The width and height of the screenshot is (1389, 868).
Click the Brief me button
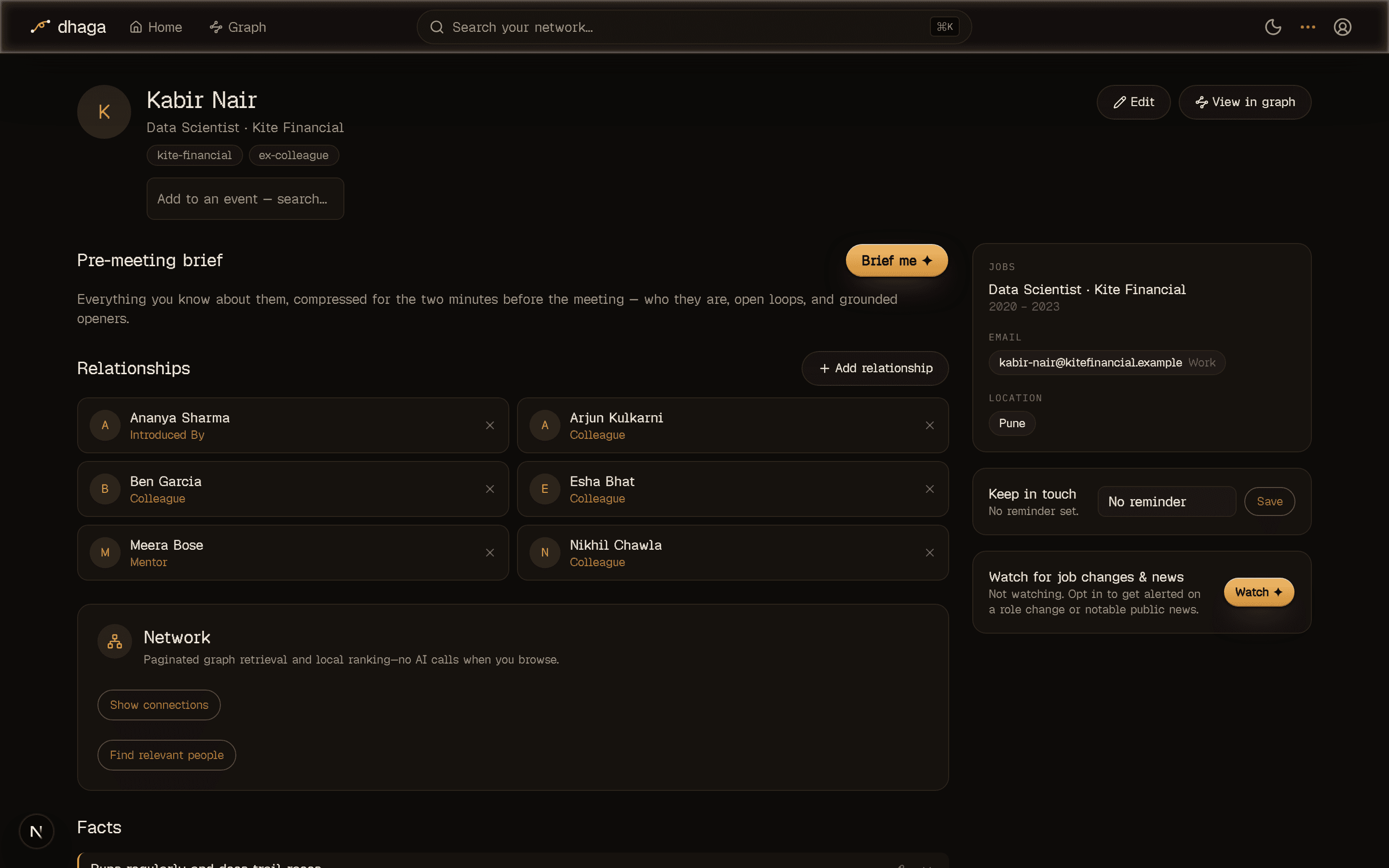click(897, 260)
